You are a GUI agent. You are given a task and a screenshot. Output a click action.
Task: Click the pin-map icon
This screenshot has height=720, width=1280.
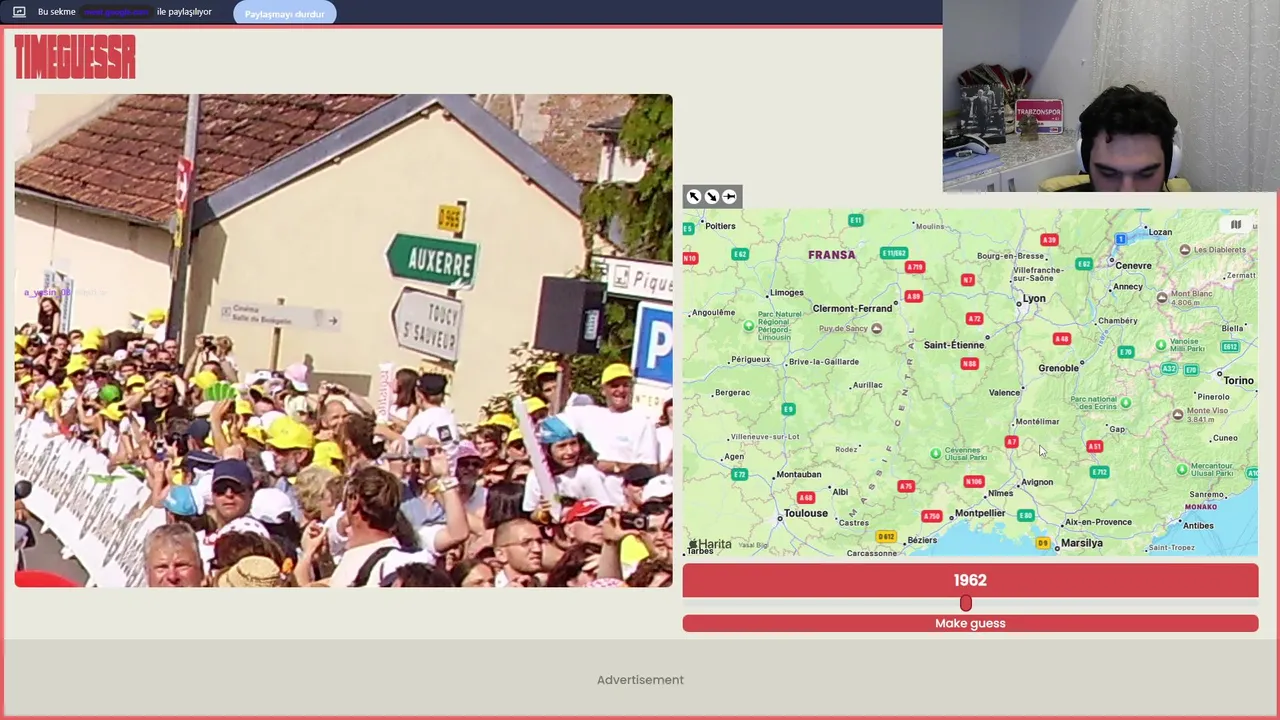(729, 197)
